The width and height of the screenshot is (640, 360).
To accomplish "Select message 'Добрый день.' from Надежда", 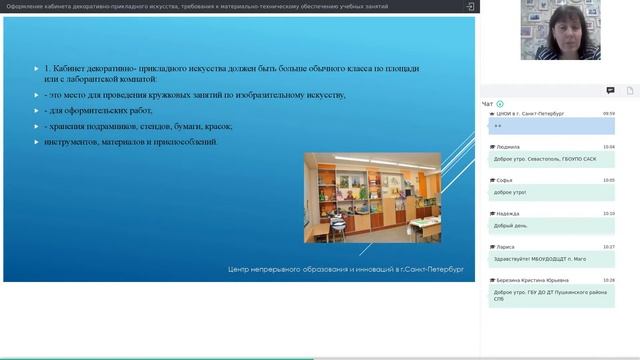I will (x=551, y=226).
